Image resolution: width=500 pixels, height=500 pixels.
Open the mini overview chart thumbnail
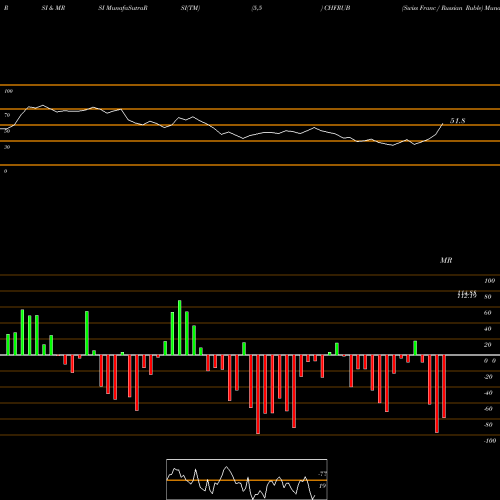click(247, 479)
